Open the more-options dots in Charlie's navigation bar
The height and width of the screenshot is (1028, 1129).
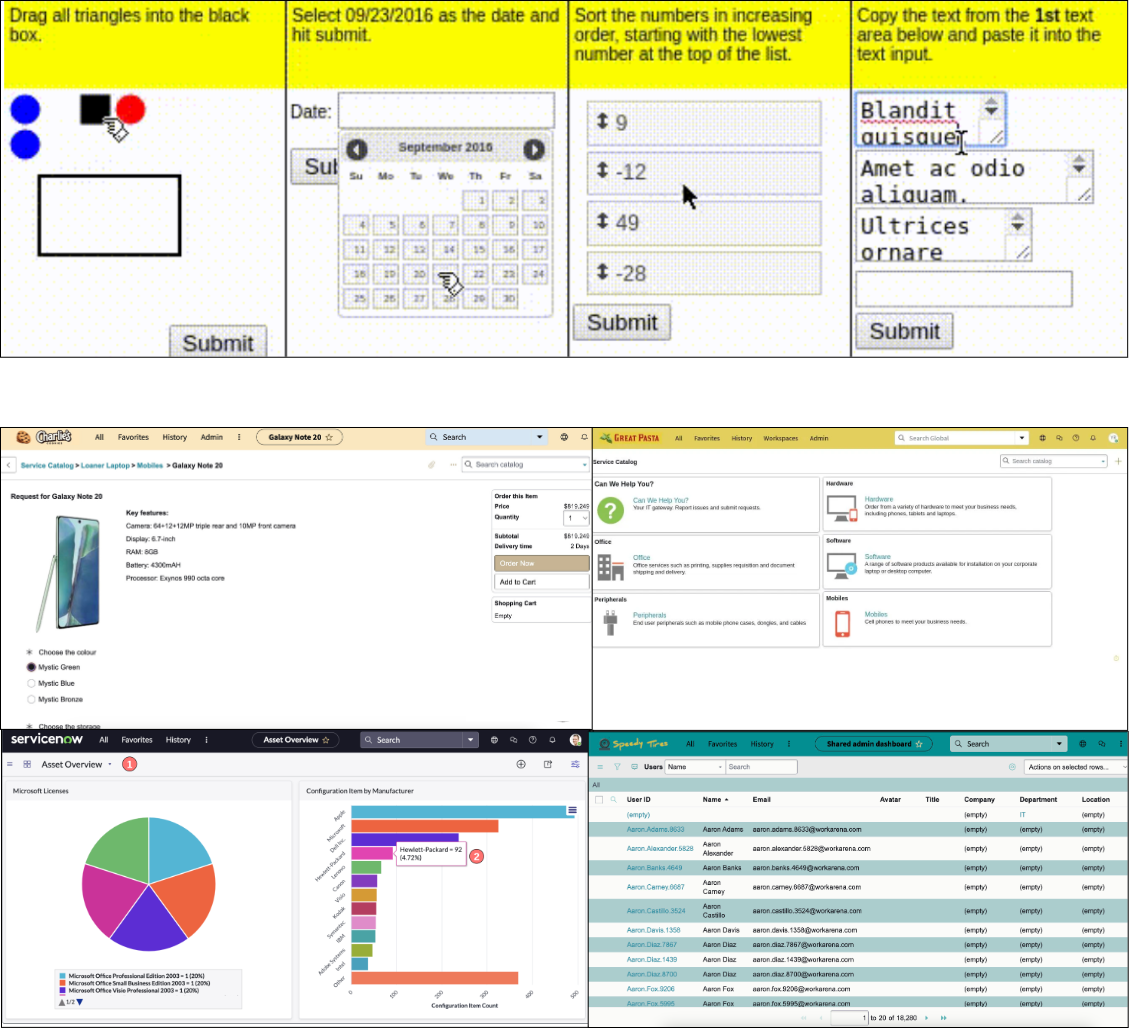pyautogui.click(x=239, y=437)
